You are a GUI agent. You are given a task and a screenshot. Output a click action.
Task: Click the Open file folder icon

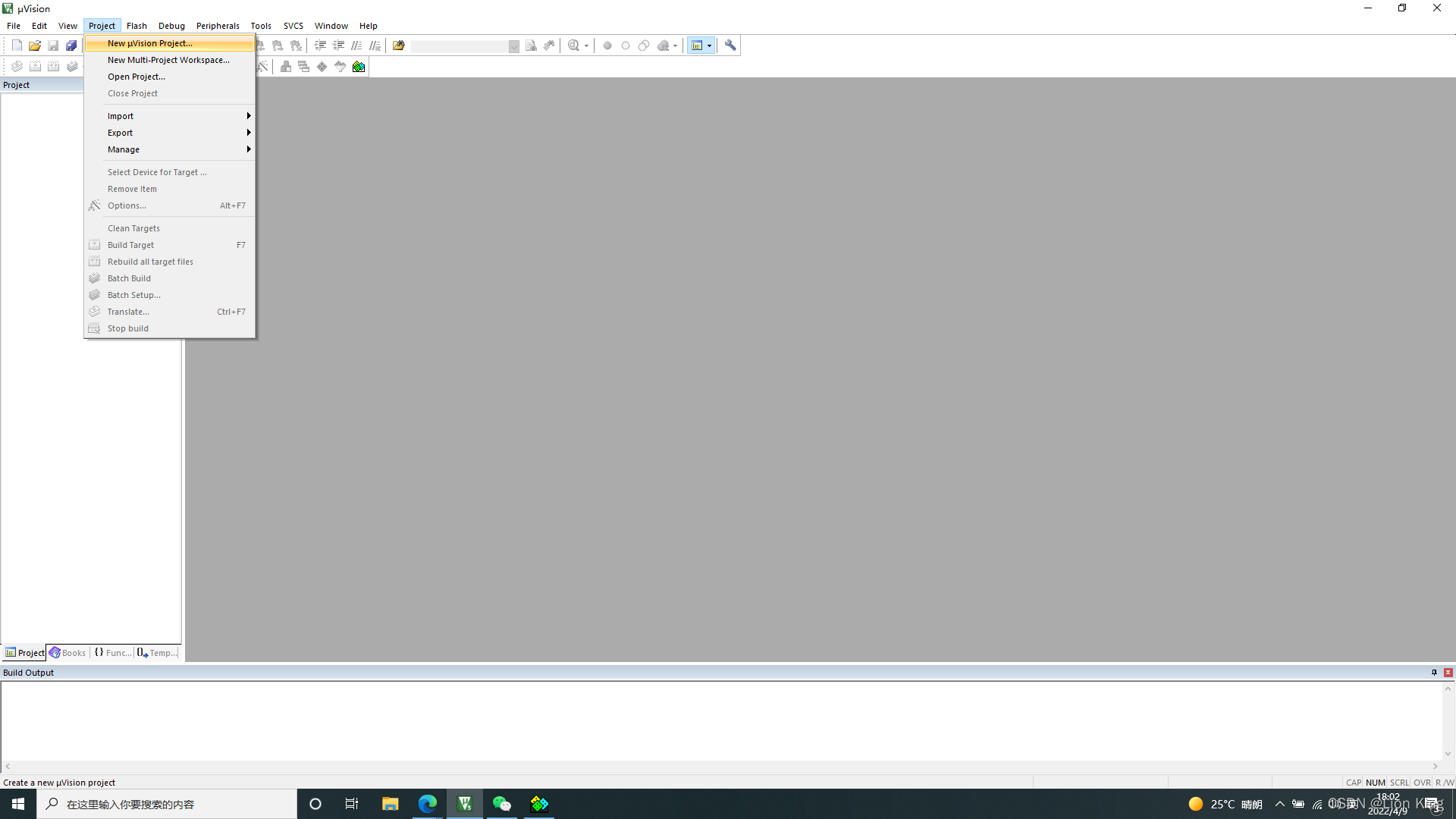pos(35,45)
